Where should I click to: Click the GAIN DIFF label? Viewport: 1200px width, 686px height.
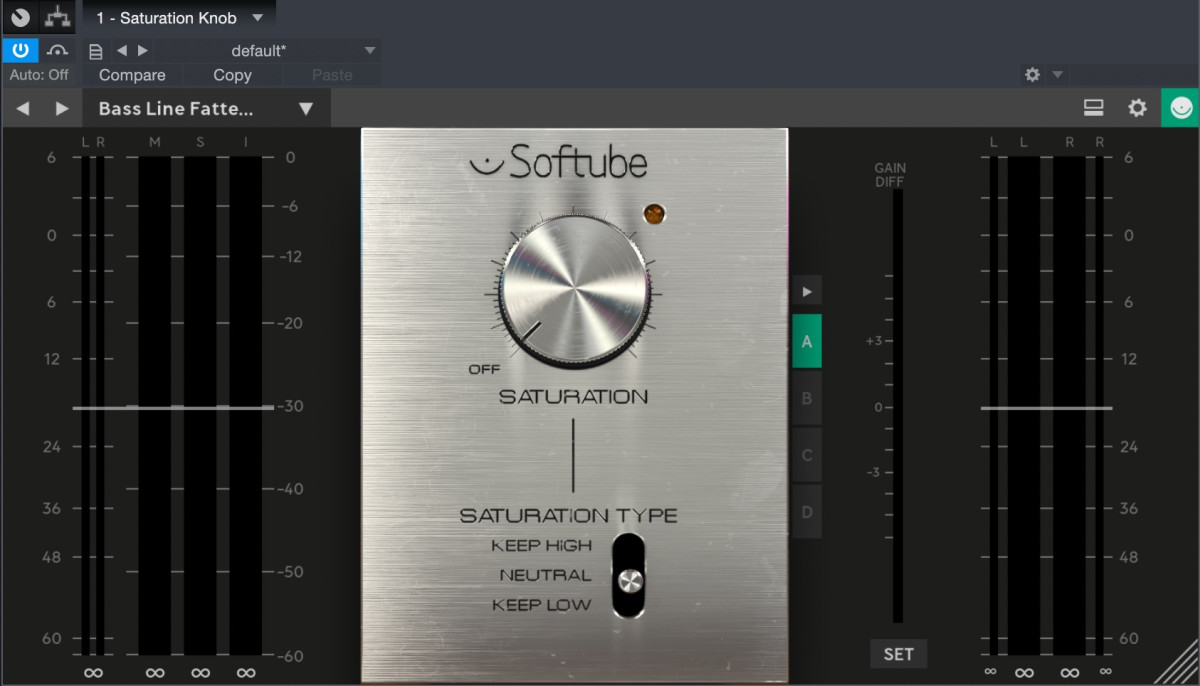(890, 175)
